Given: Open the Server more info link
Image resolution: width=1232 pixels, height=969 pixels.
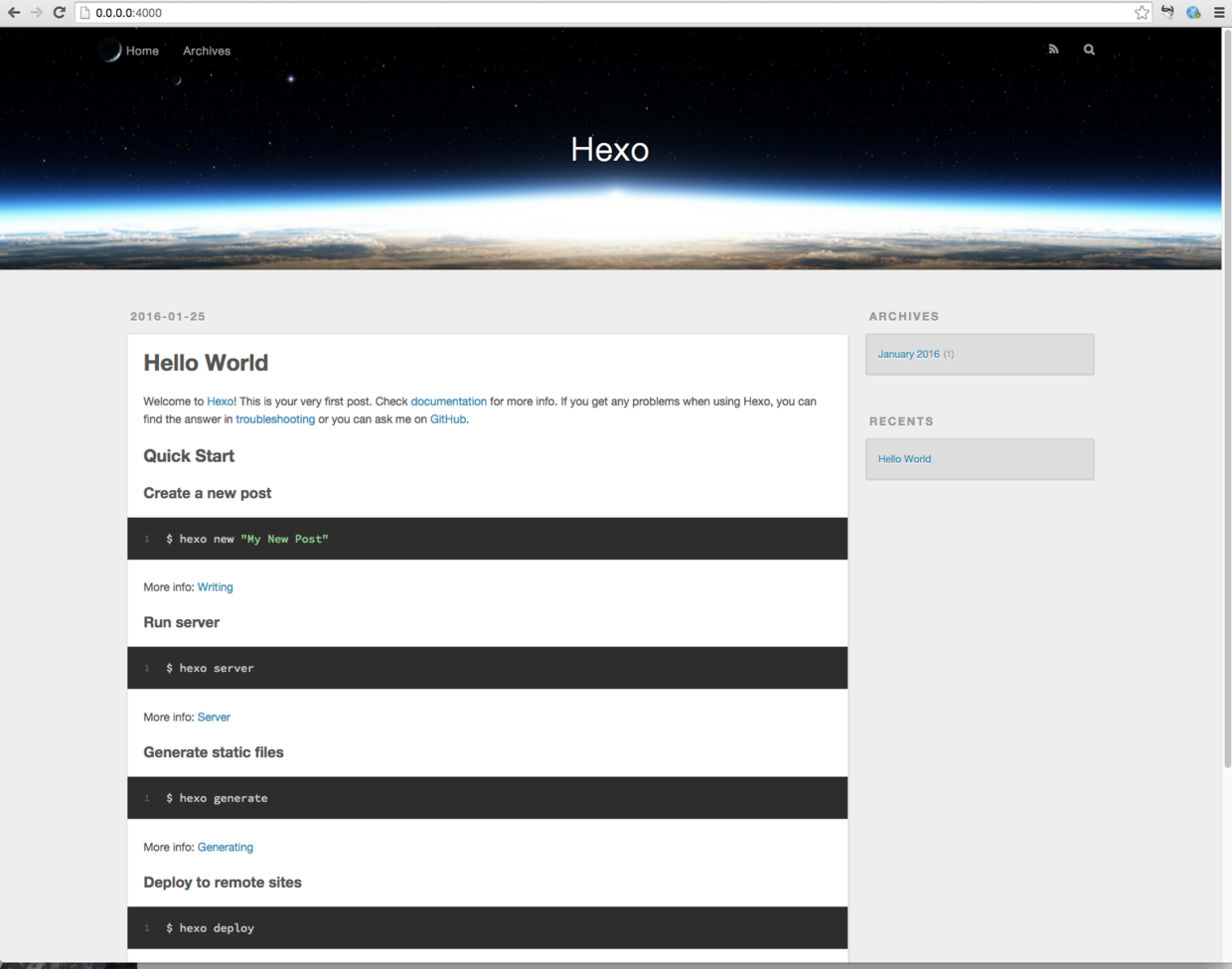Looking at the screenshot, I should (214, 717).
